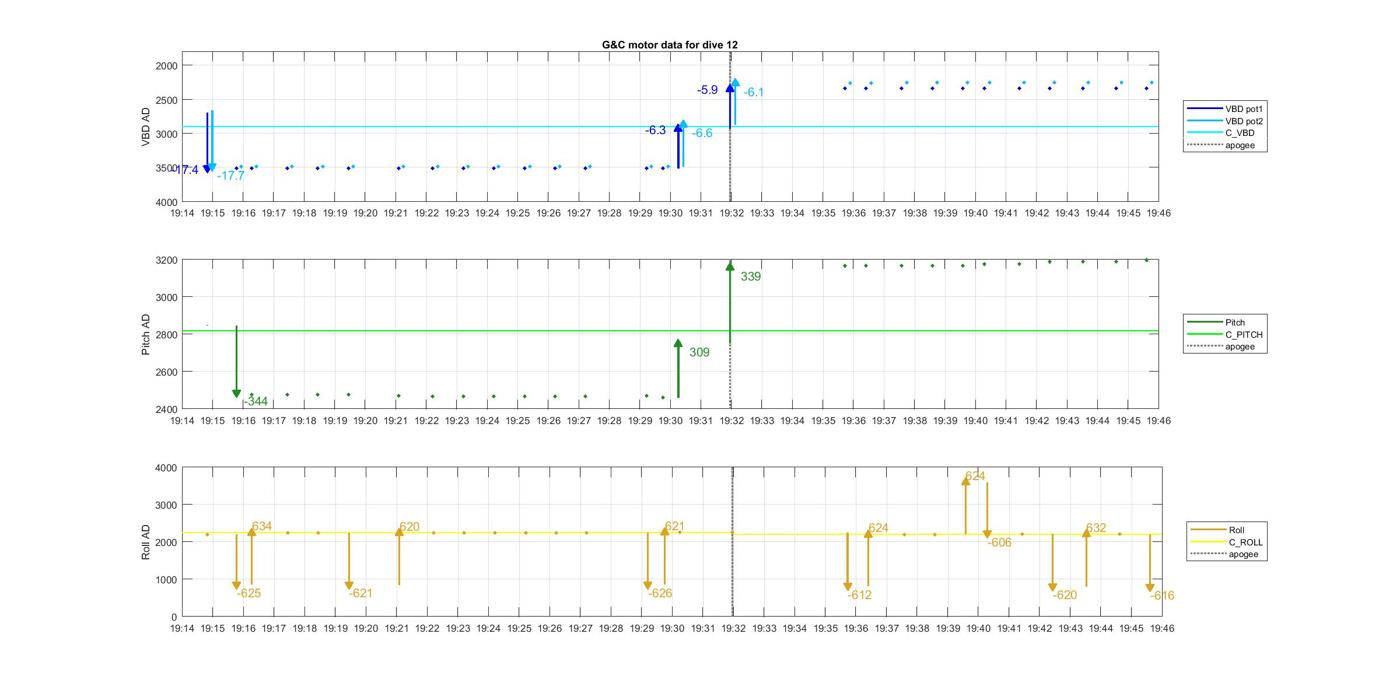This screenshot has width=1400, height=693.
Task: Click the '-6.3' VBD value label
Action: point(656,131)
